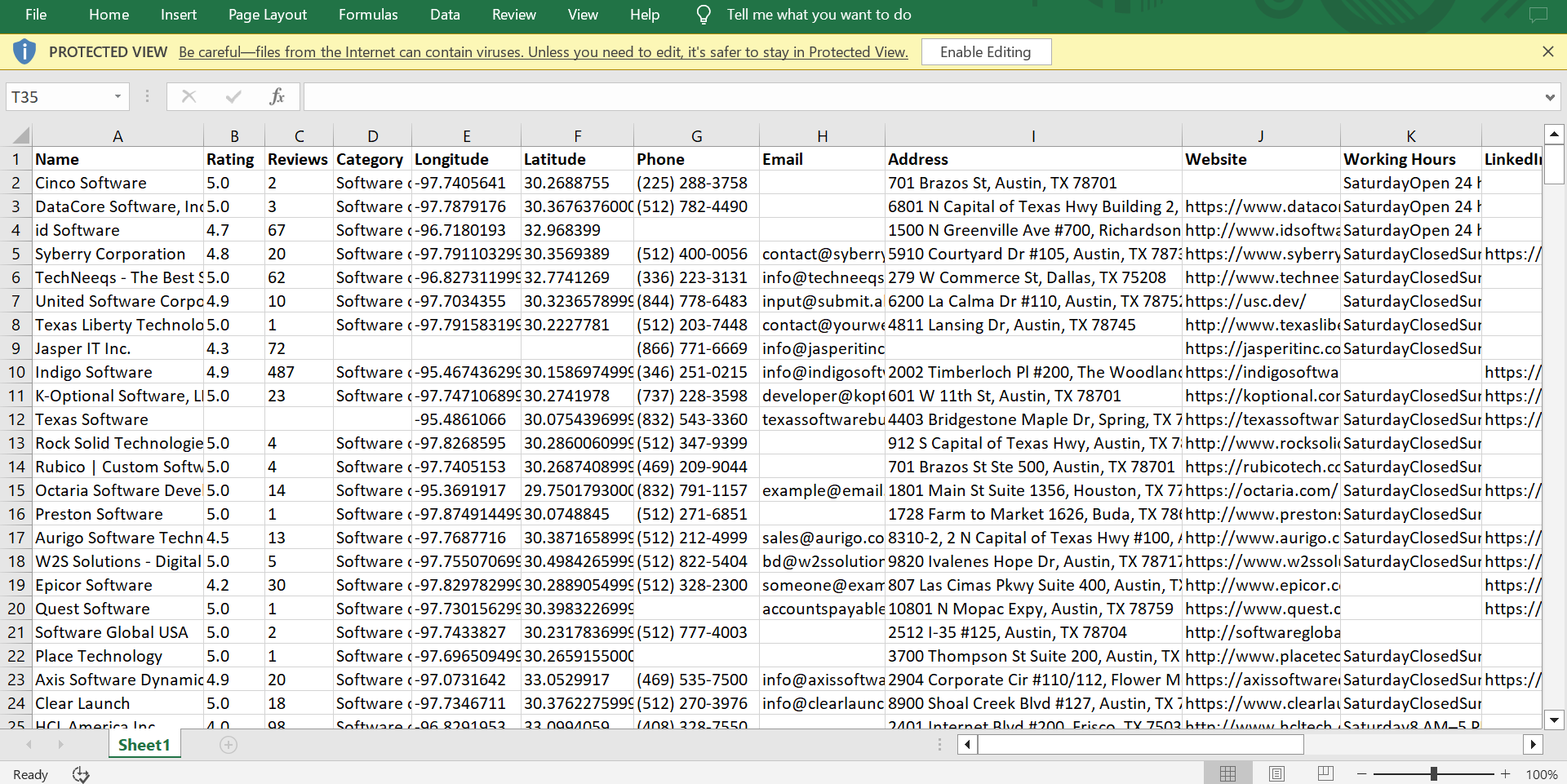The width and height of the screenshot is (1567, 784).
Task: Click the Enable Editing button
Action: pos(985,52)
